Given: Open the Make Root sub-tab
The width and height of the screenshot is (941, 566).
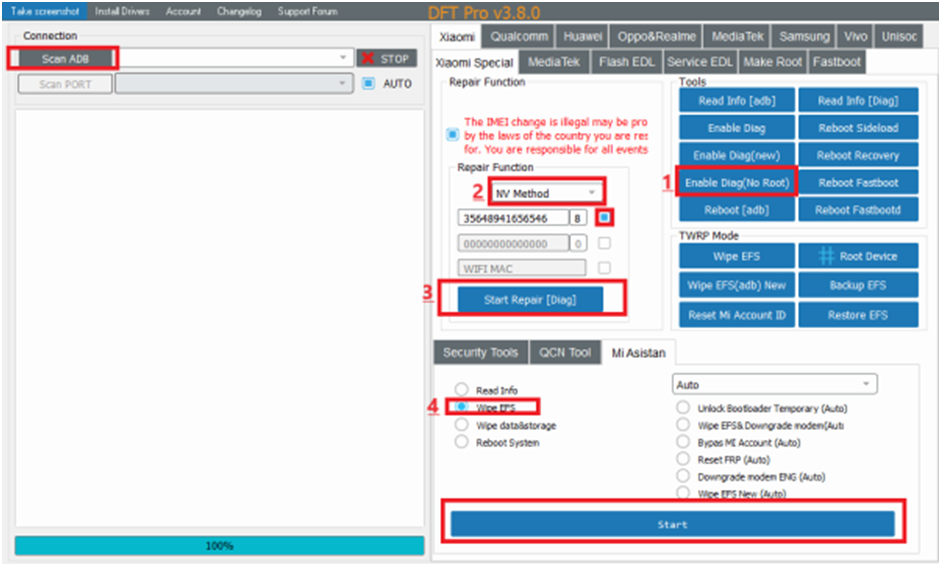Looking at the screenshot, I should 772,62.
